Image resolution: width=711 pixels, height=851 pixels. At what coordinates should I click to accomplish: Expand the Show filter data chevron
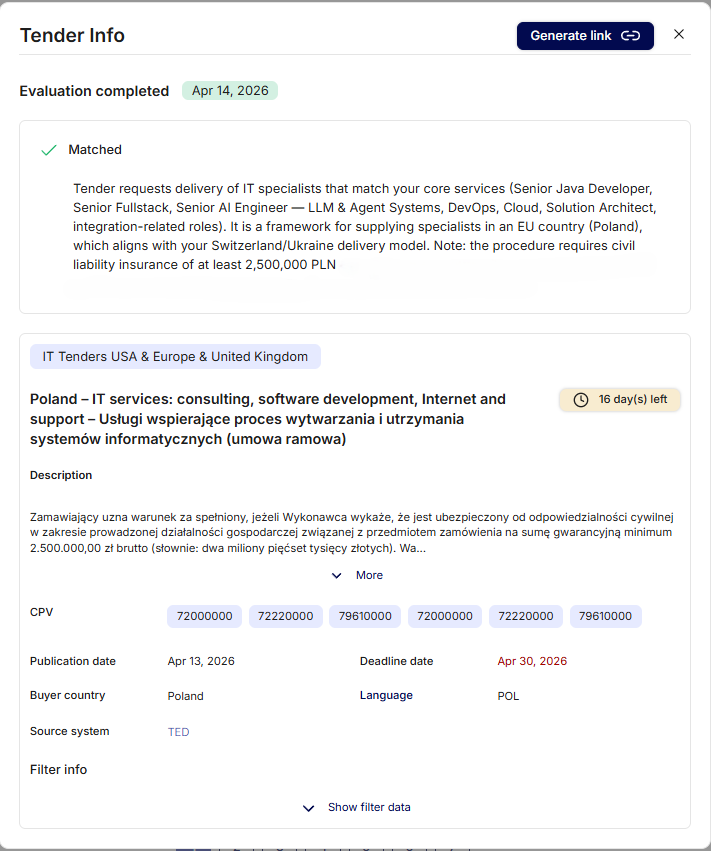point(309,808)
